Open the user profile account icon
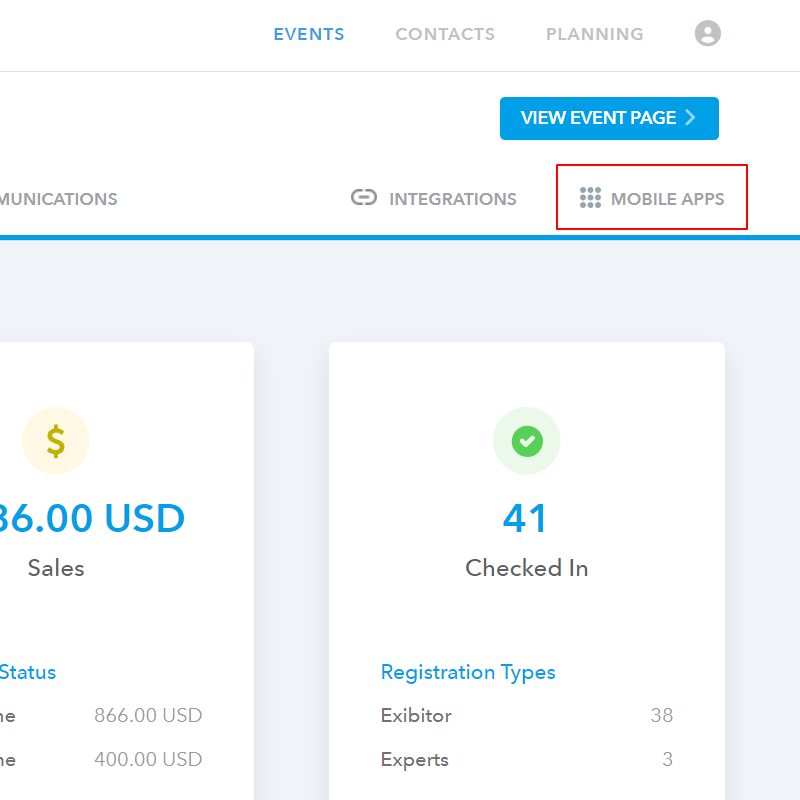800x800 pixels. click(x=707, y=34)
